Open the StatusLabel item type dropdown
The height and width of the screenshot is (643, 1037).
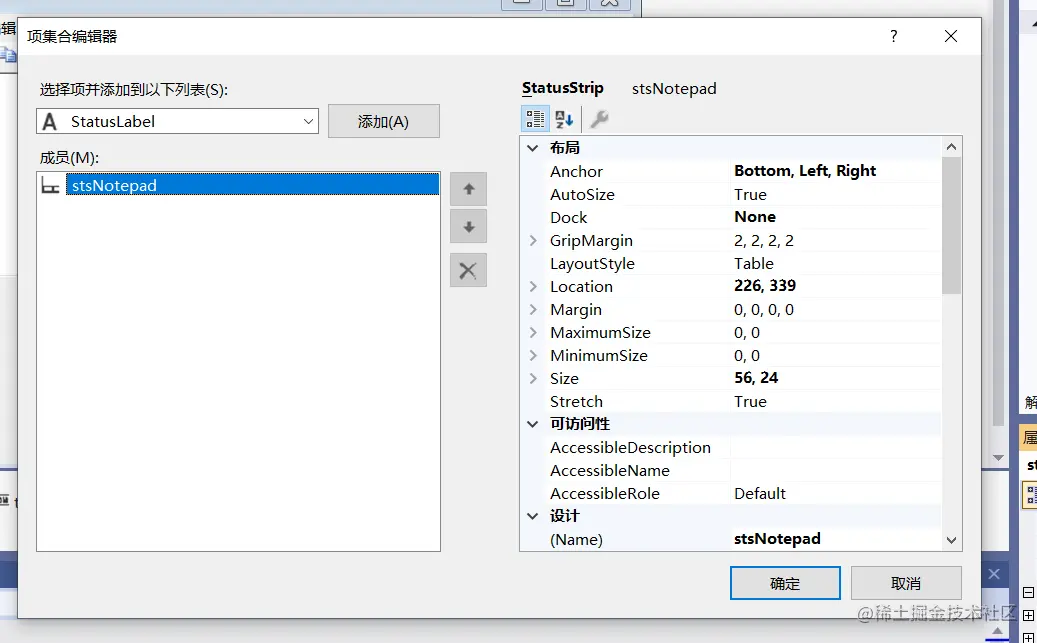click(x=308, y=121)
